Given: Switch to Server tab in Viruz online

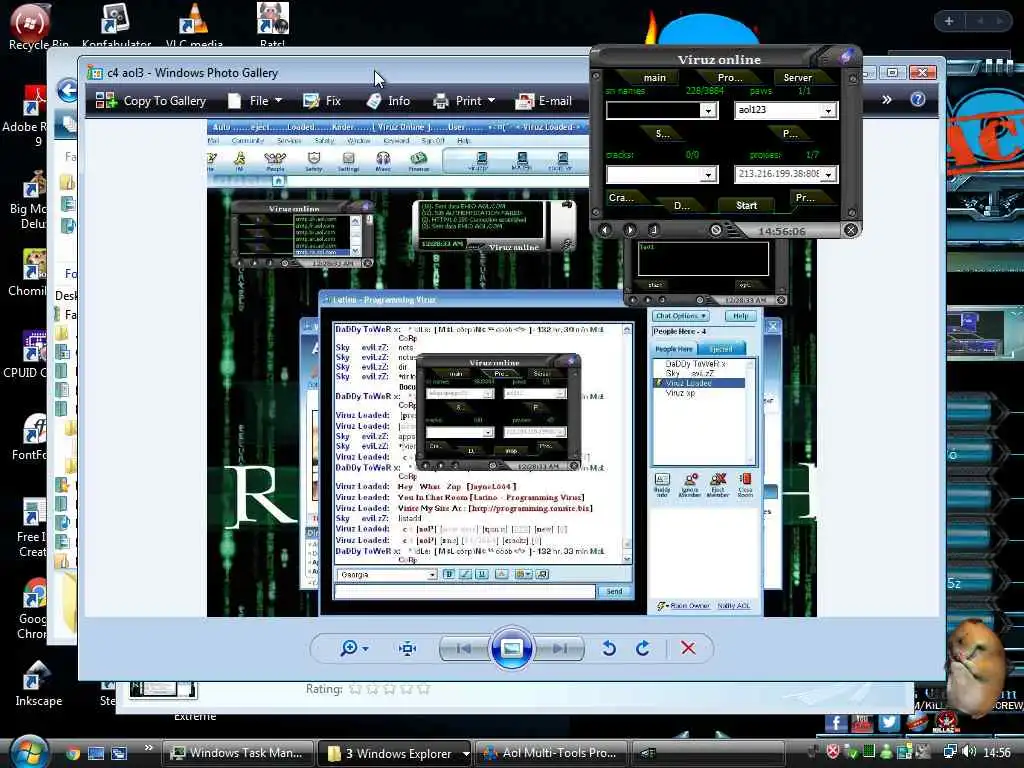Looking at the screenshot, I should [797, 77].
